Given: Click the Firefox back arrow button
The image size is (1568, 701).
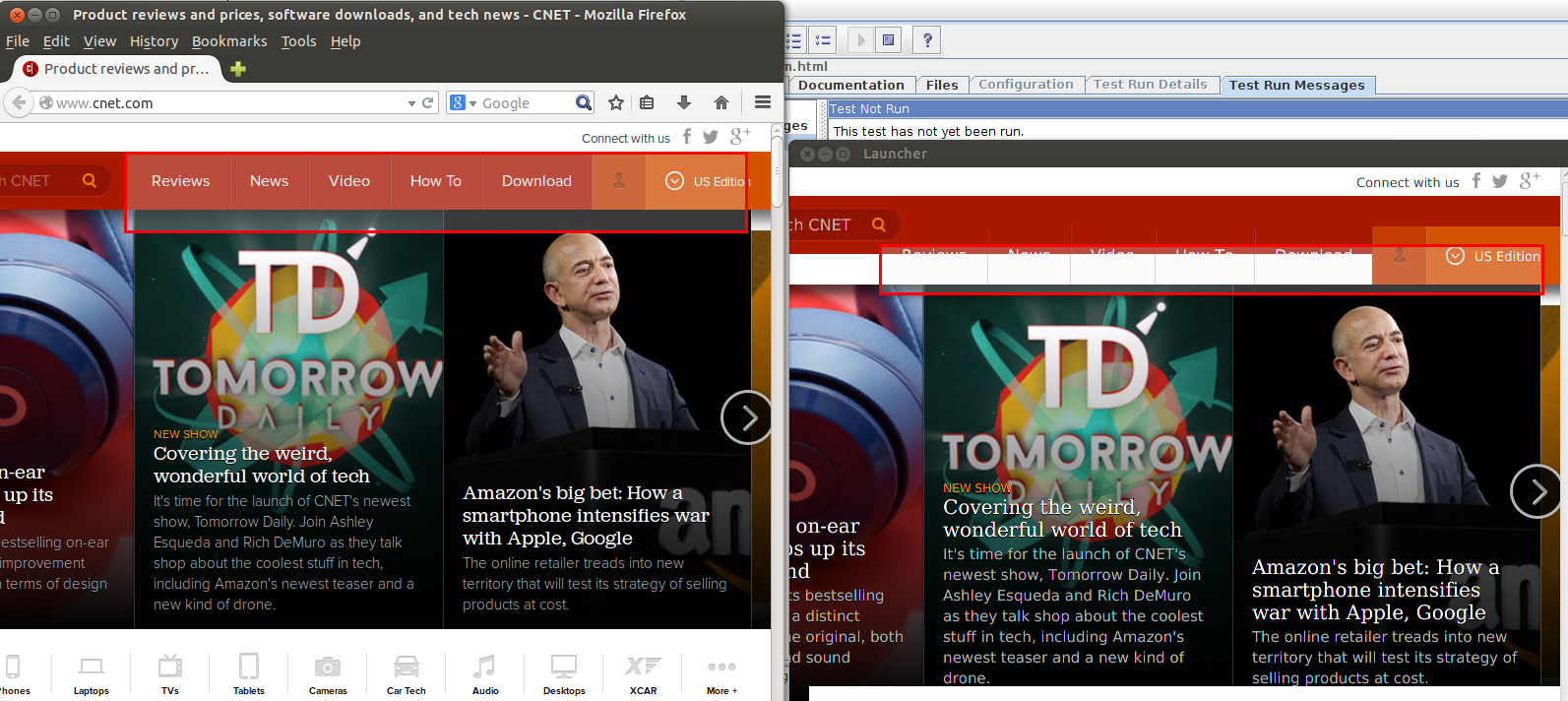Looking at the screenshot, I should [19, 102].
